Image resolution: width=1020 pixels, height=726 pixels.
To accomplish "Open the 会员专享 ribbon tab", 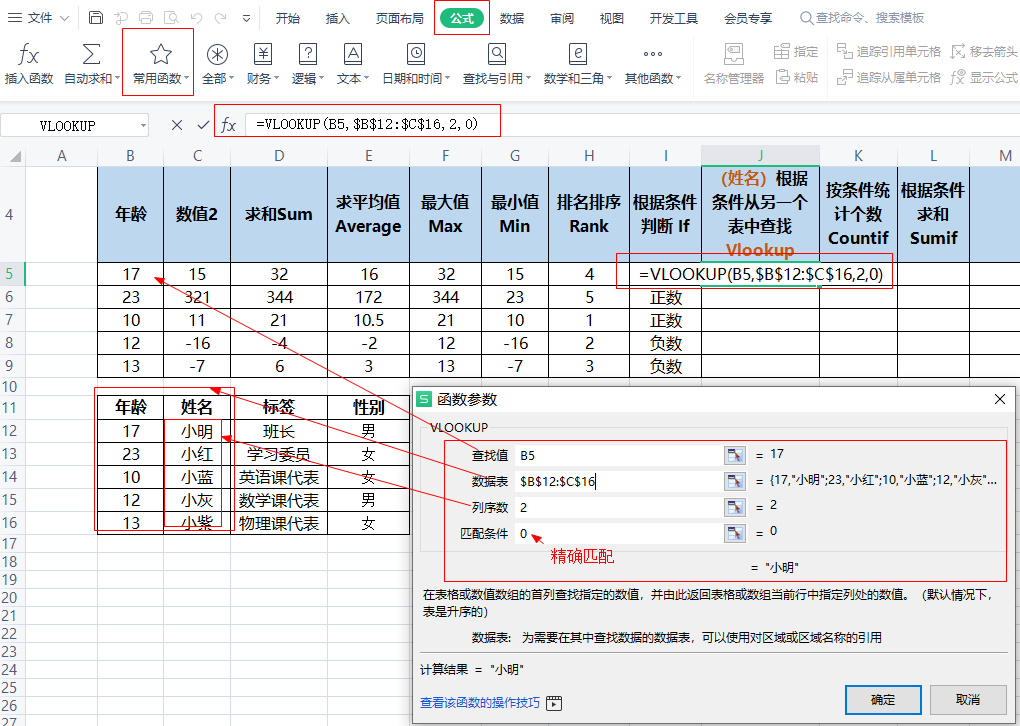I will point(747,18).
